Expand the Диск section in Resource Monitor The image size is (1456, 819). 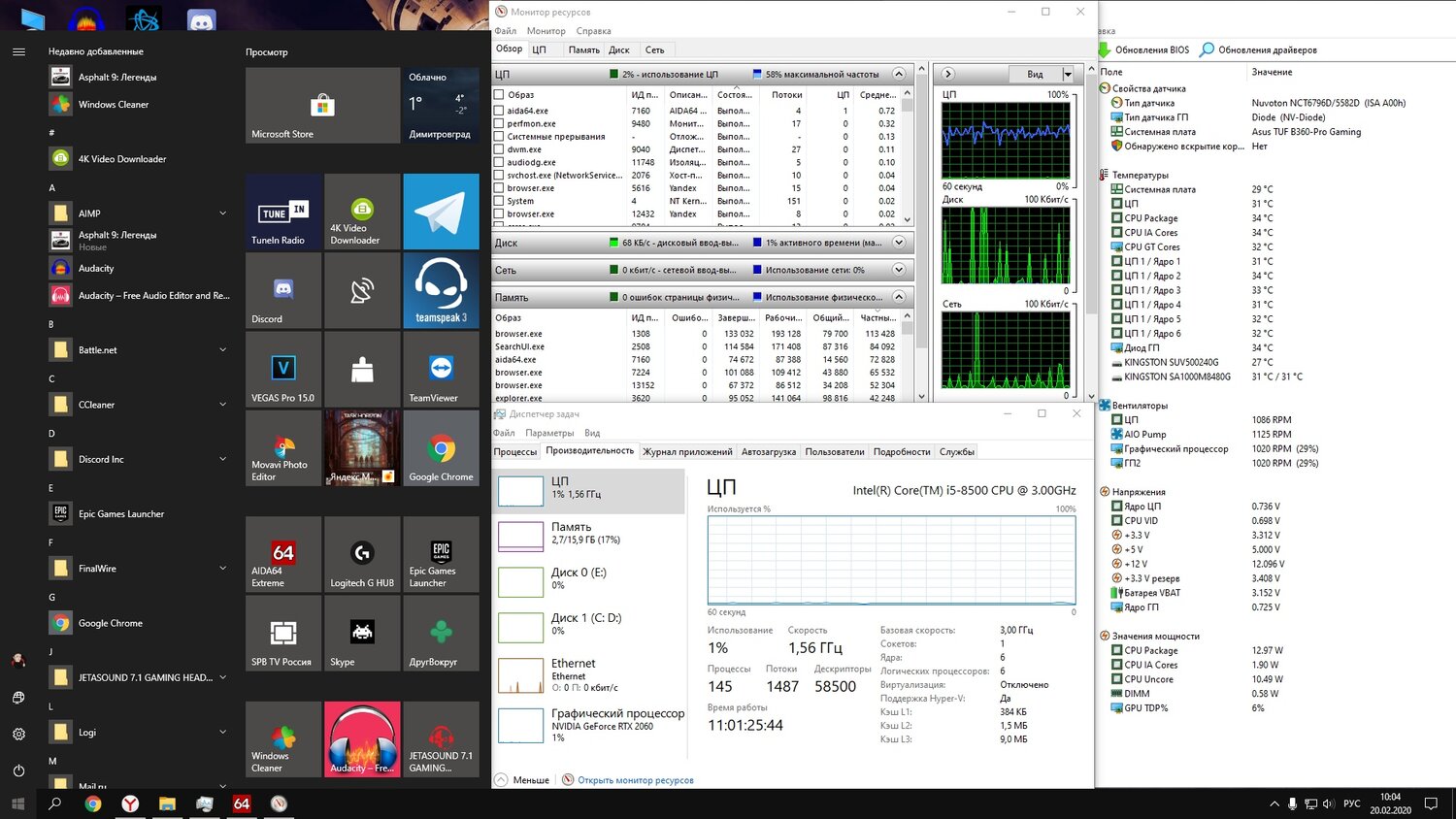pyautogui.click(x=899, y=243)
